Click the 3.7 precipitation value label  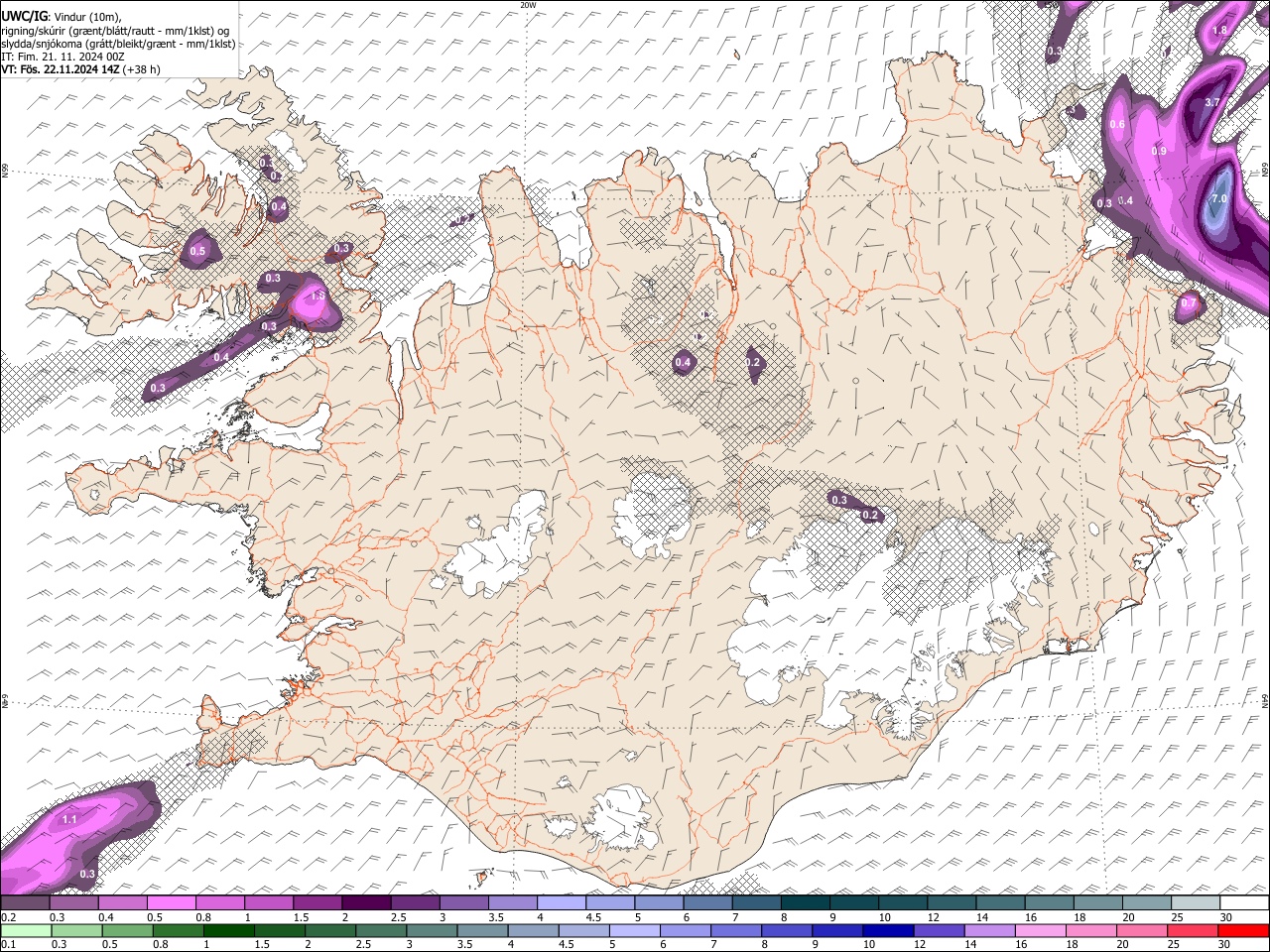click(x=1211, y=102)
